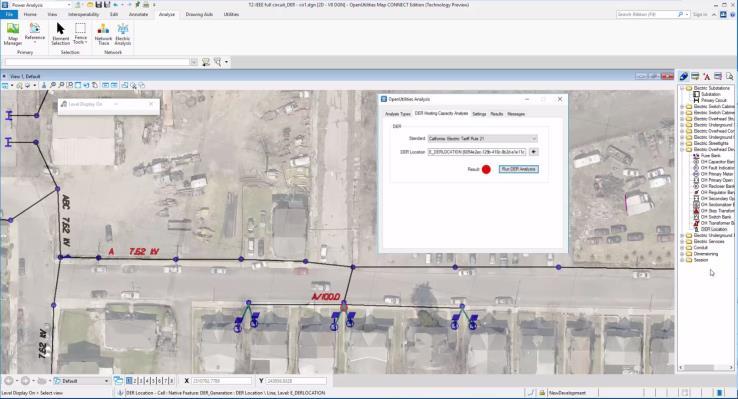
Task: Select OH Switch Bank feature
Action: point(716,217)
